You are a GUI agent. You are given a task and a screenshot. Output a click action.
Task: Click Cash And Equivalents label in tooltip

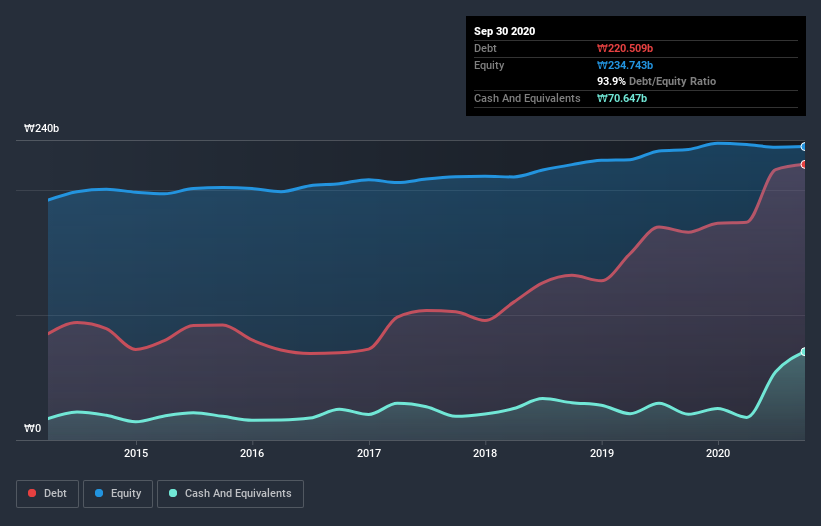[x=527, y=98]
